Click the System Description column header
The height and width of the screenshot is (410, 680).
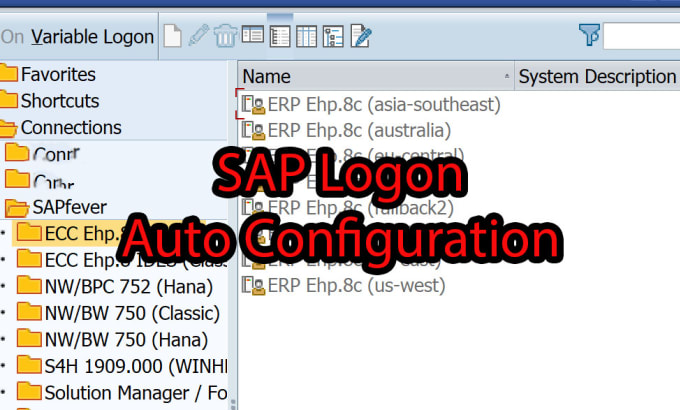[x=597, y=76]
